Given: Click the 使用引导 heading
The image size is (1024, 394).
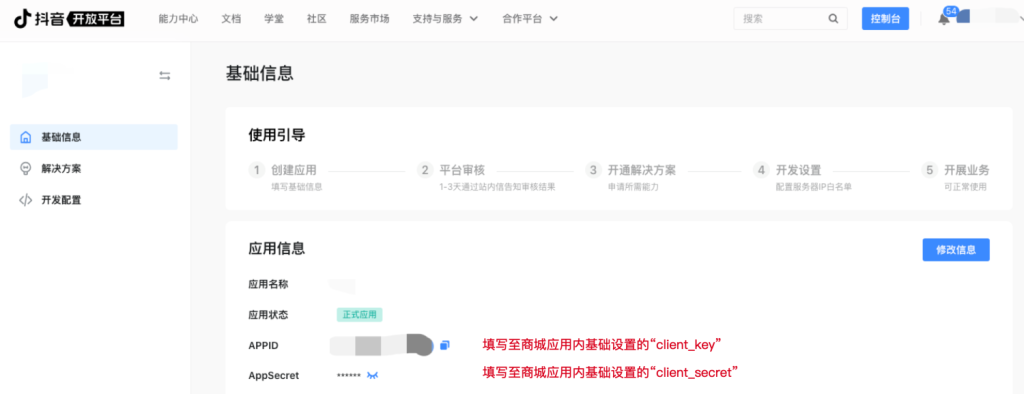Looking at the screenshot, I should (277, 135).
